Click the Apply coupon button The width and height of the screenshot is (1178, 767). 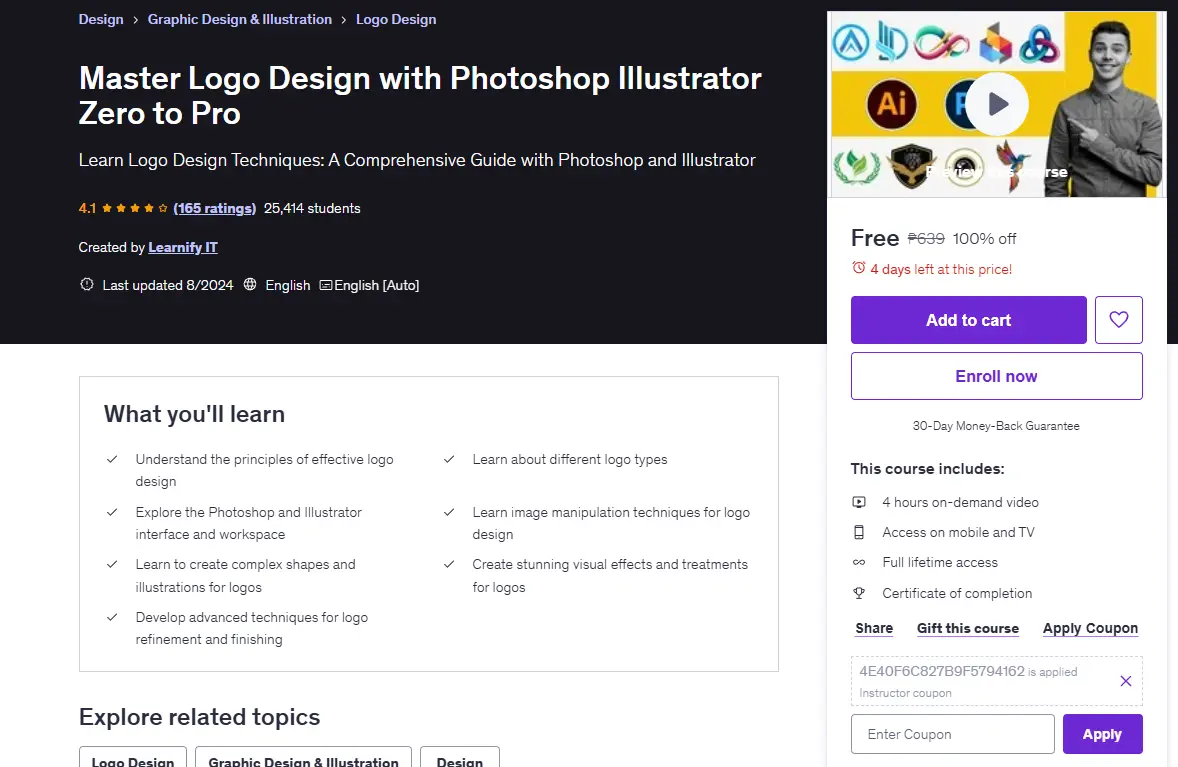(1102, 734)
